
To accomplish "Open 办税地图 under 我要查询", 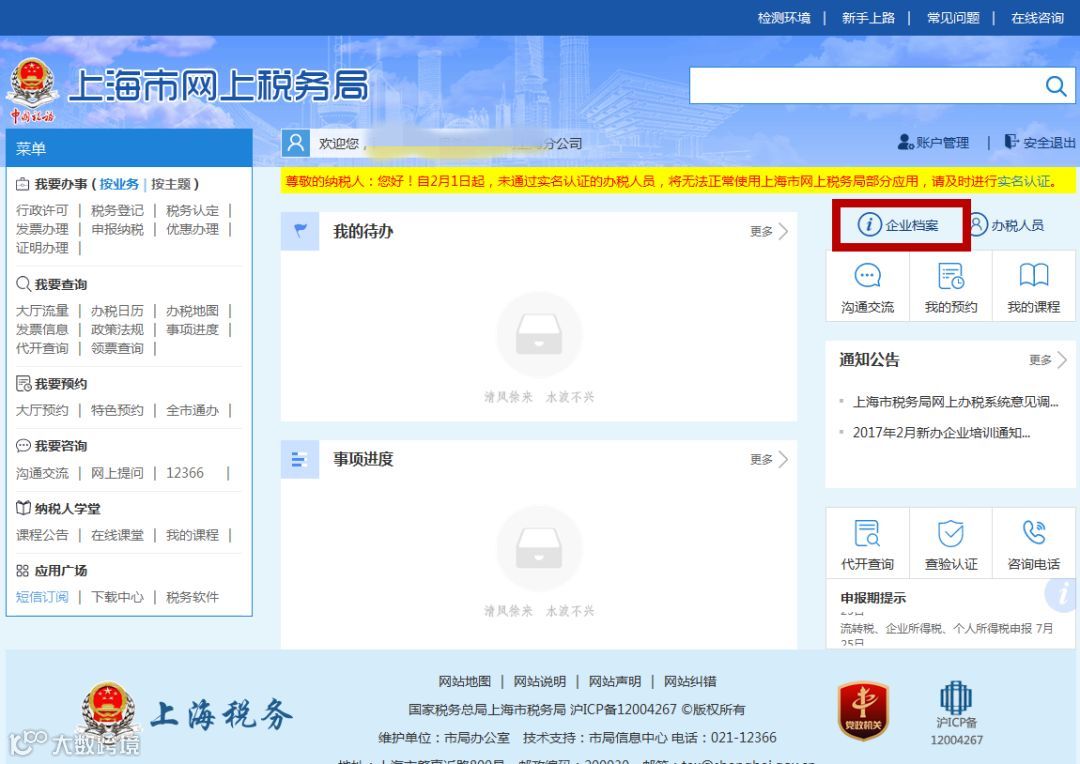I will point(192,311).
